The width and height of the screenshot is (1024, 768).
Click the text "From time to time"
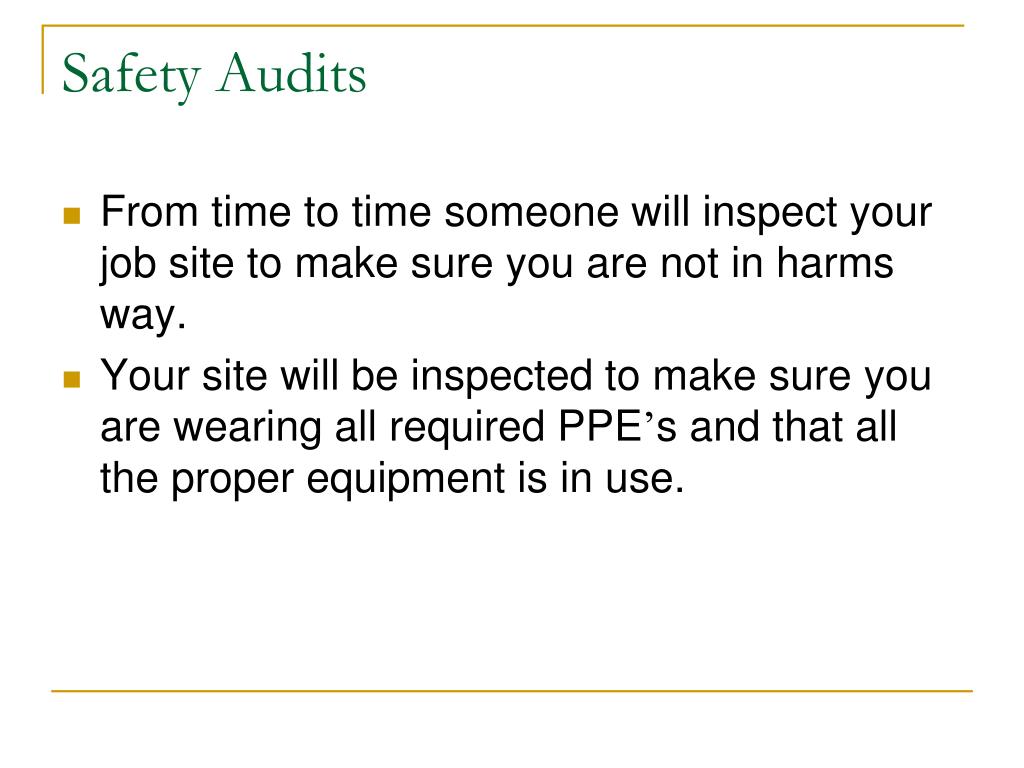(266, 212)
